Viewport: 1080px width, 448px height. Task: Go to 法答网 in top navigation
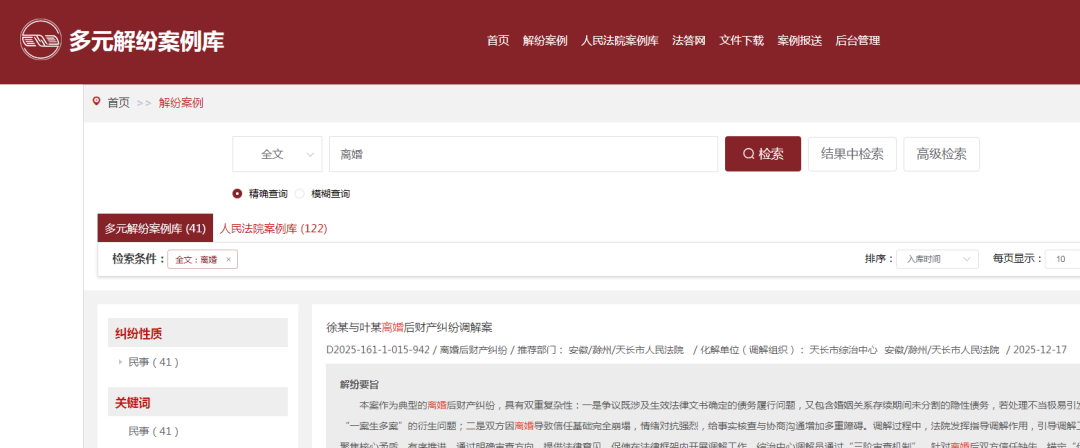pos(689,41)
